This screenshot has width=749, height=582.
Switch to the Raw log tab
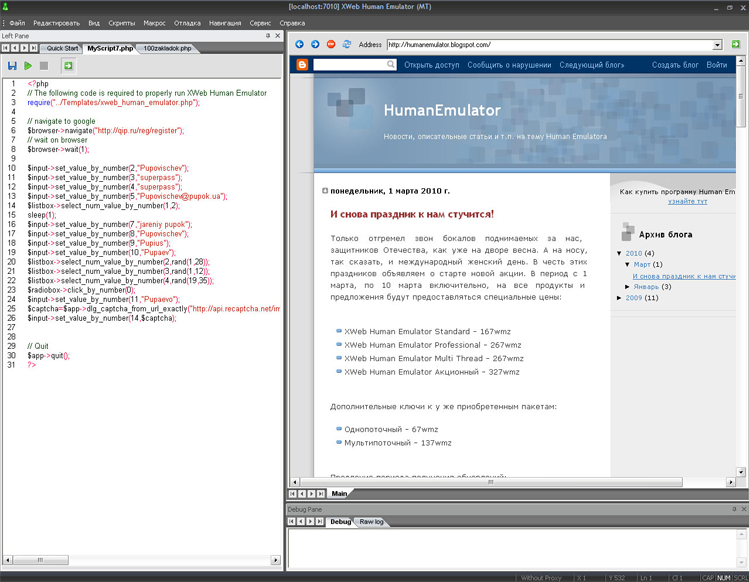click(x=372, y=522)
